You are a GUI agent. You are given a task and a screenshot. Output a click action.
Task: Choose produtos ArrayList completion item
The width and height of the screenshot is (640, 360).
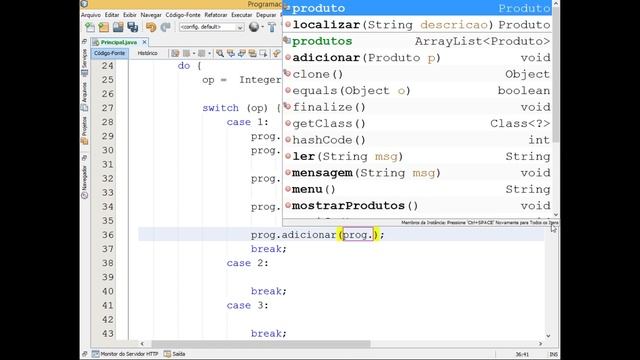[417, 41]
